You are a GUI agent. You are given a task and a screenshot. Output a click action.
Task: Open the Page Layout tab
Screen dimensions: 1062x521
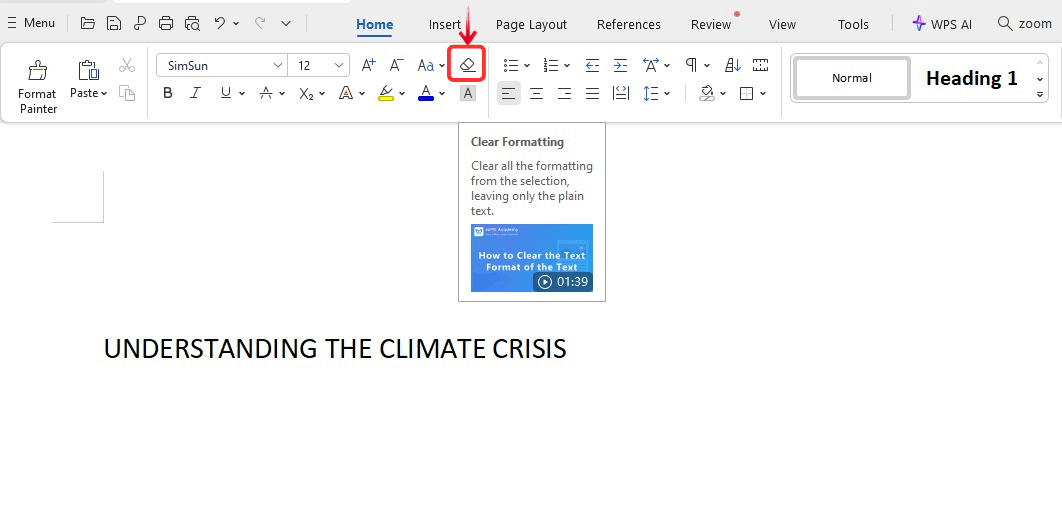531,24
